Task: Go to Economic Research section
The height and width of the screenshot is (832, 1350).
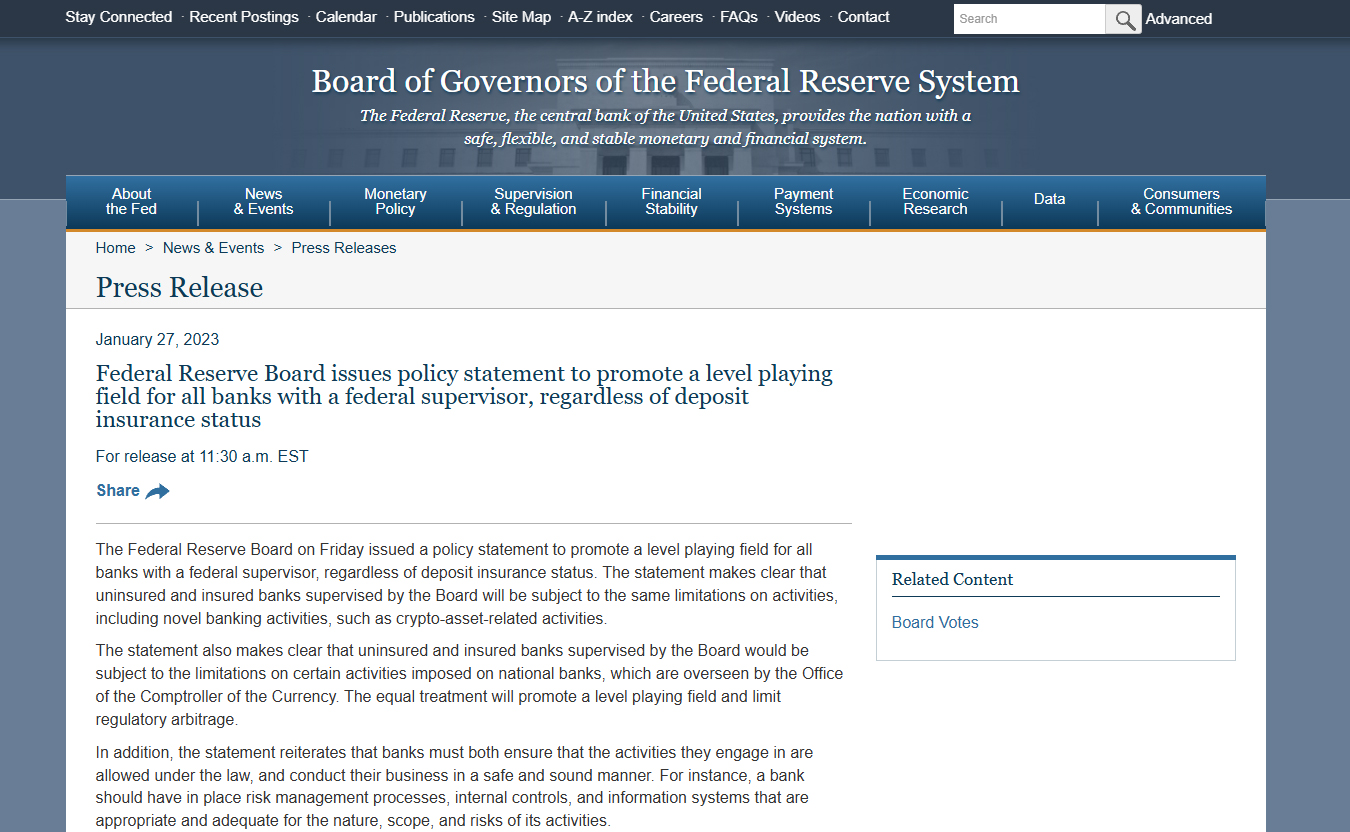Action: coord(935,201)
